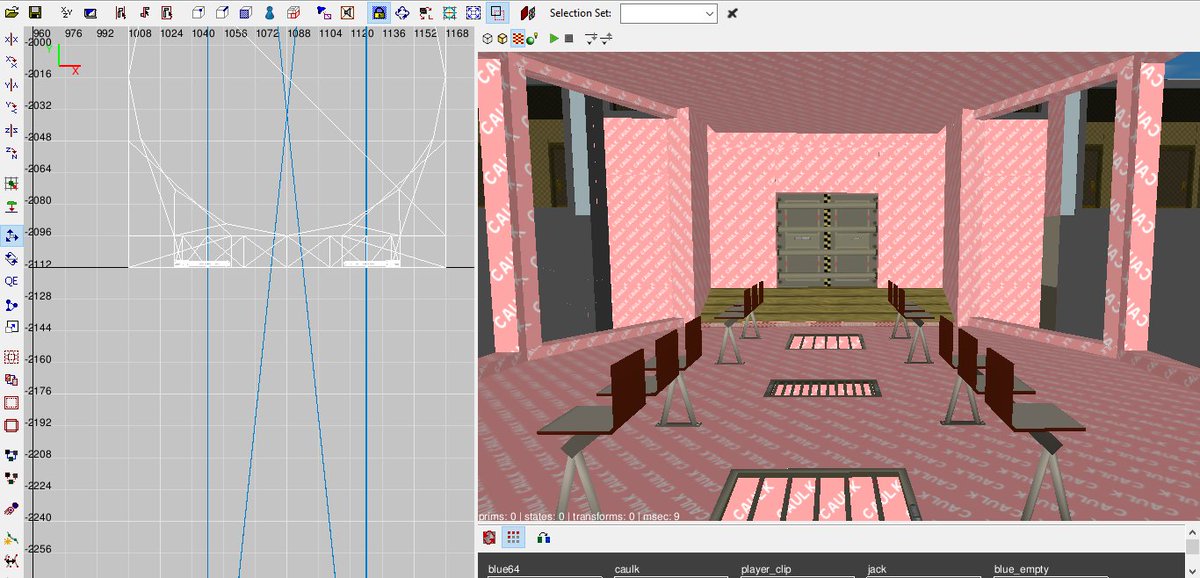Click the red-dotted nodes toolbar icon

pyautogui.click(x=427, y=13)
